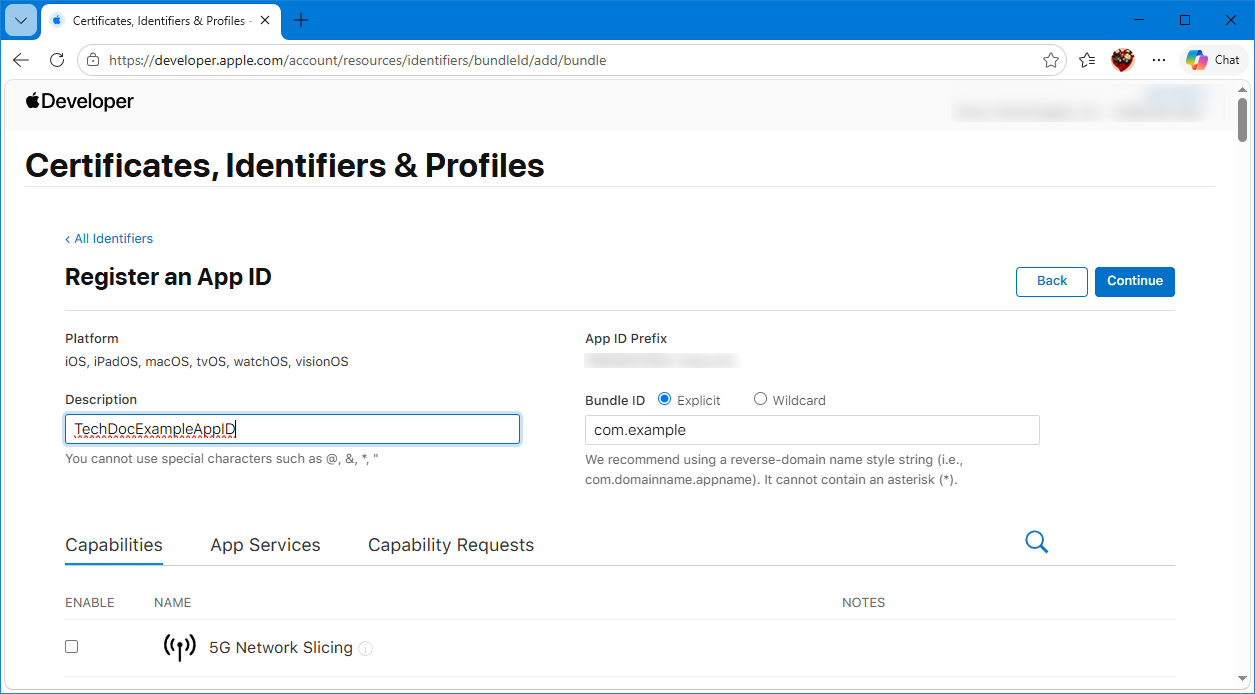Click the browser address bar URL

click(x=357, y=60)
